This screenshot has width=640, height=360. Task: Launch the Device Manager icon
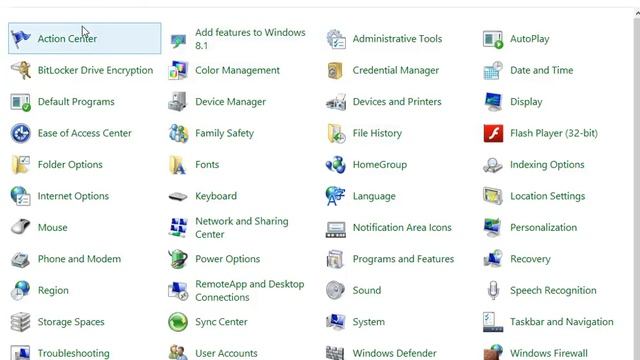(178, 102)
